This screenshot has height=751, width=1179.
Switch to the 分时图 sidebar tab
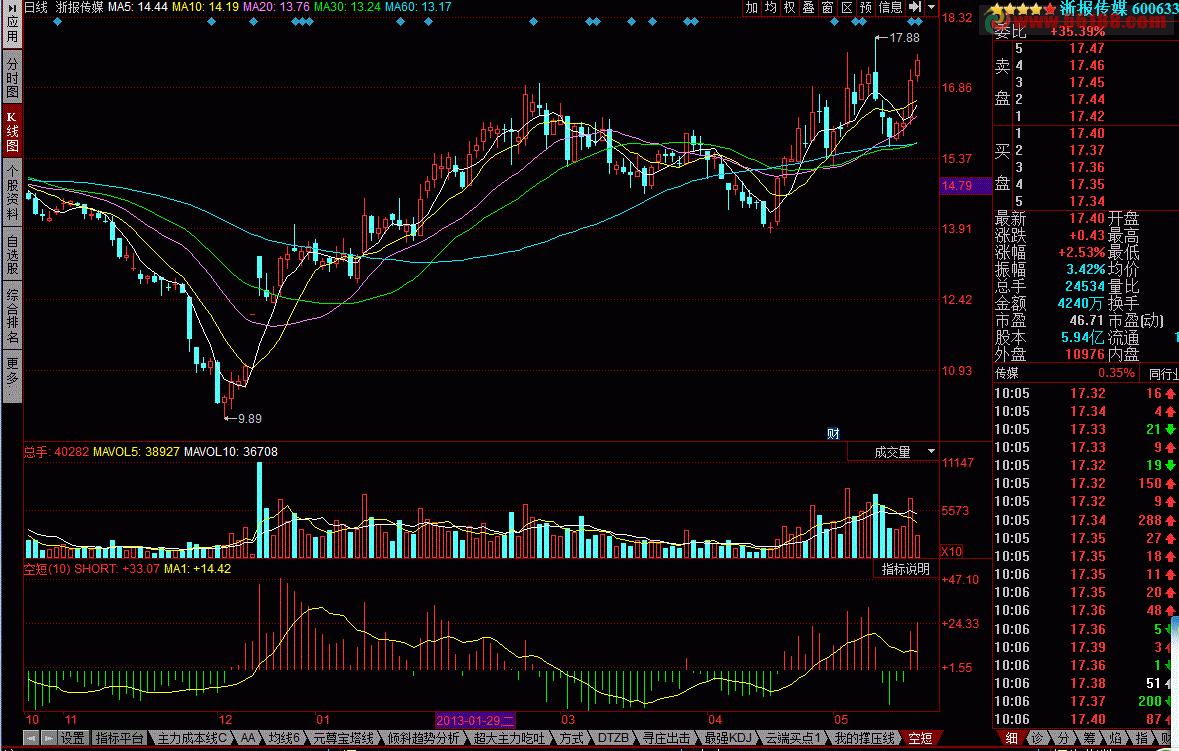pos(12,77)
